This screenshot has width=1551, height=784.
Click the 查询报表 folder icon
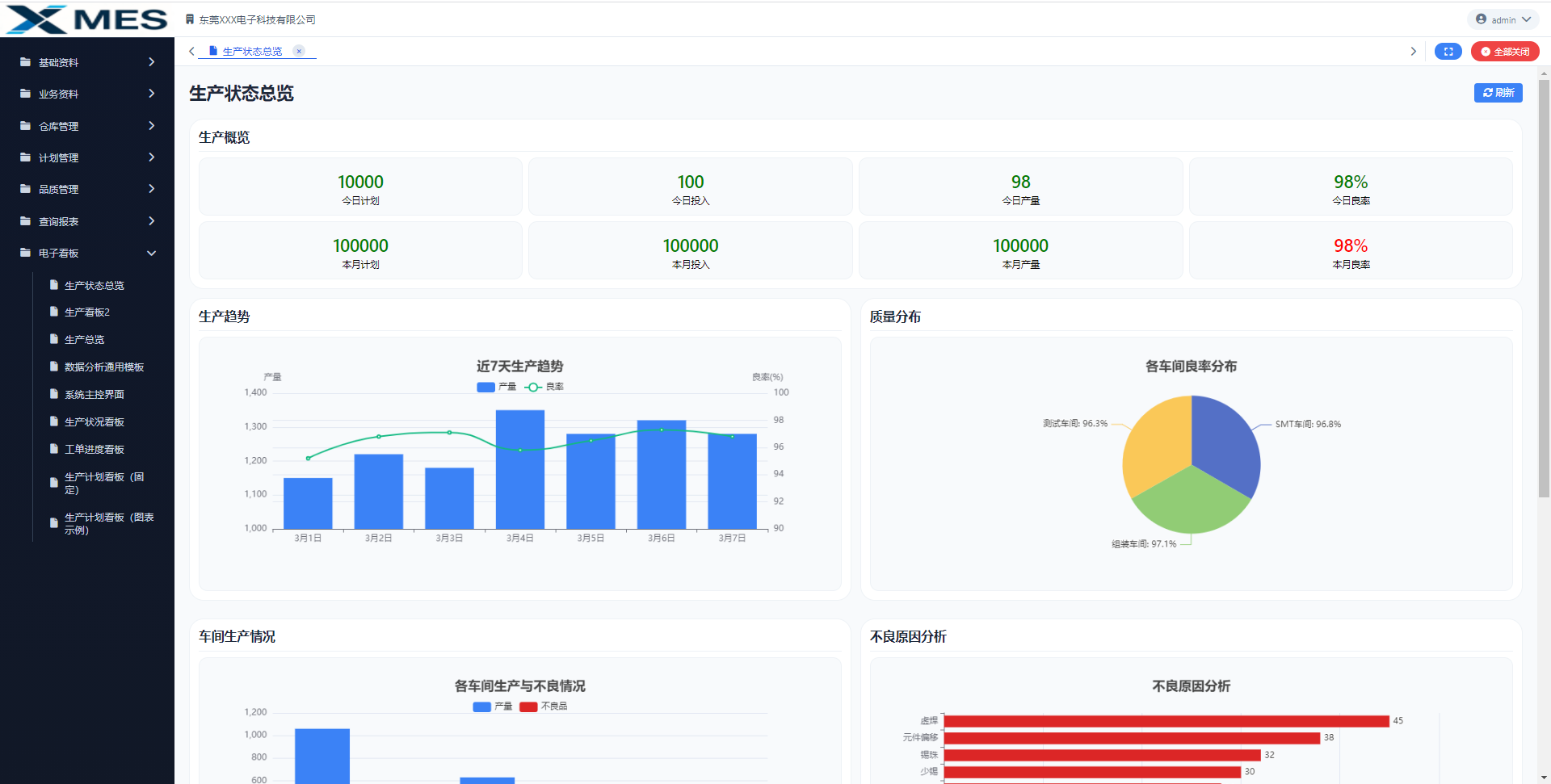click(x=25, y=221)
